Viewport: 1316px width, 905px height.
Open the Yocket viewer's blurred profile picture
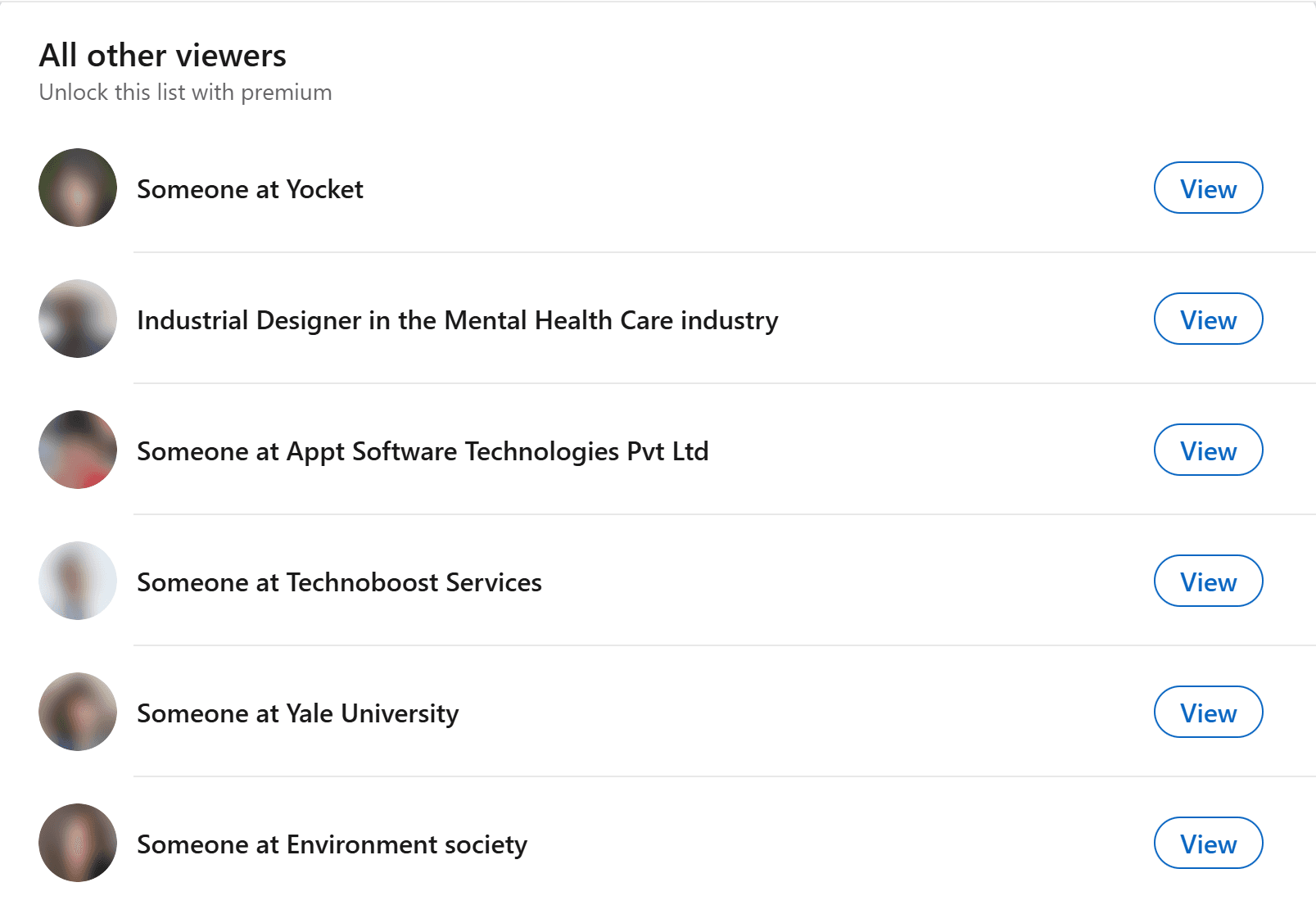pos(77,188)
